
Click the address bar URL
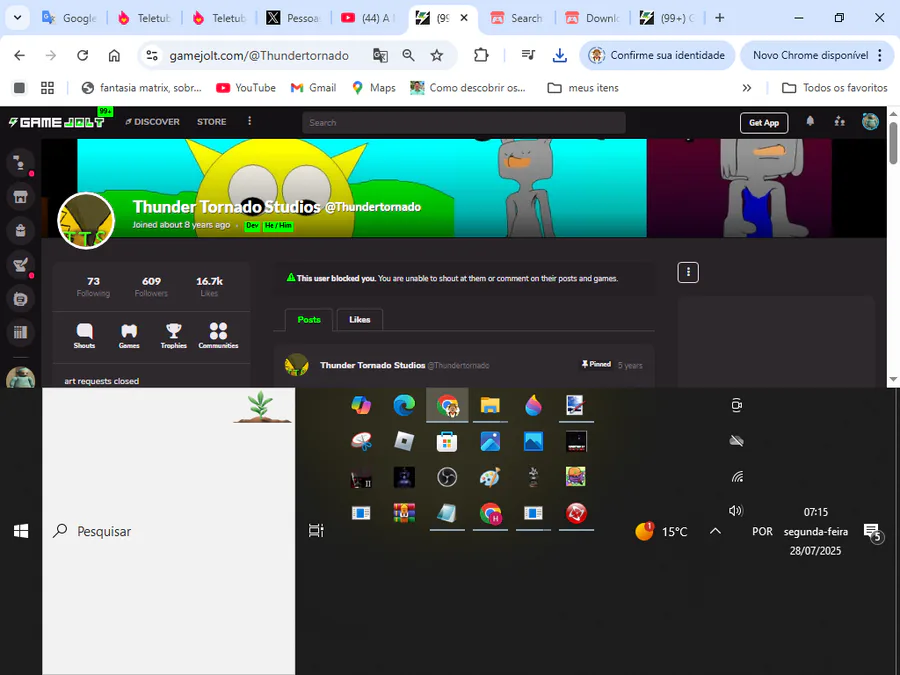pos(259,56)
